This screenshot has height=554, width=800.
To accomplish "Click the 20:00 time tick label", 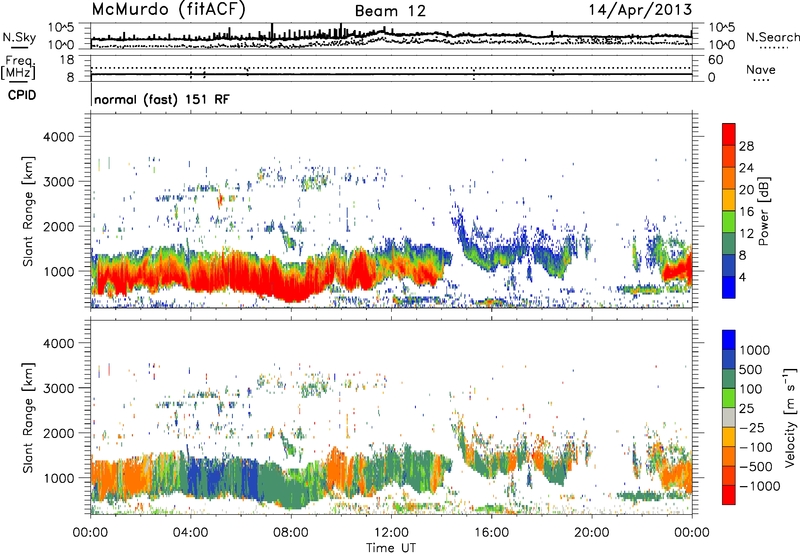I will (591, 532).
